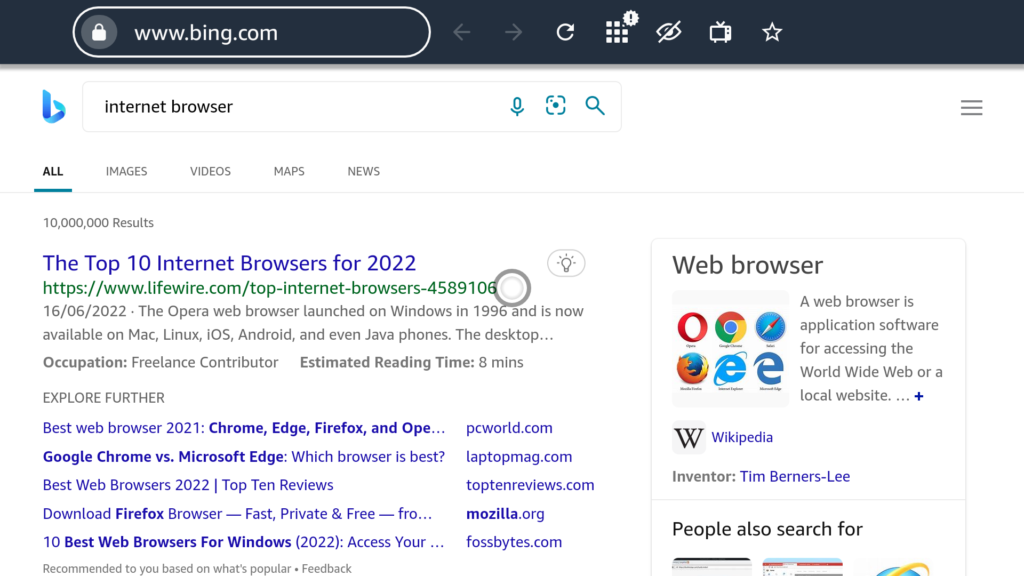Open 'The Top 10 Internet Browsers for 2022'

[229, 263]
